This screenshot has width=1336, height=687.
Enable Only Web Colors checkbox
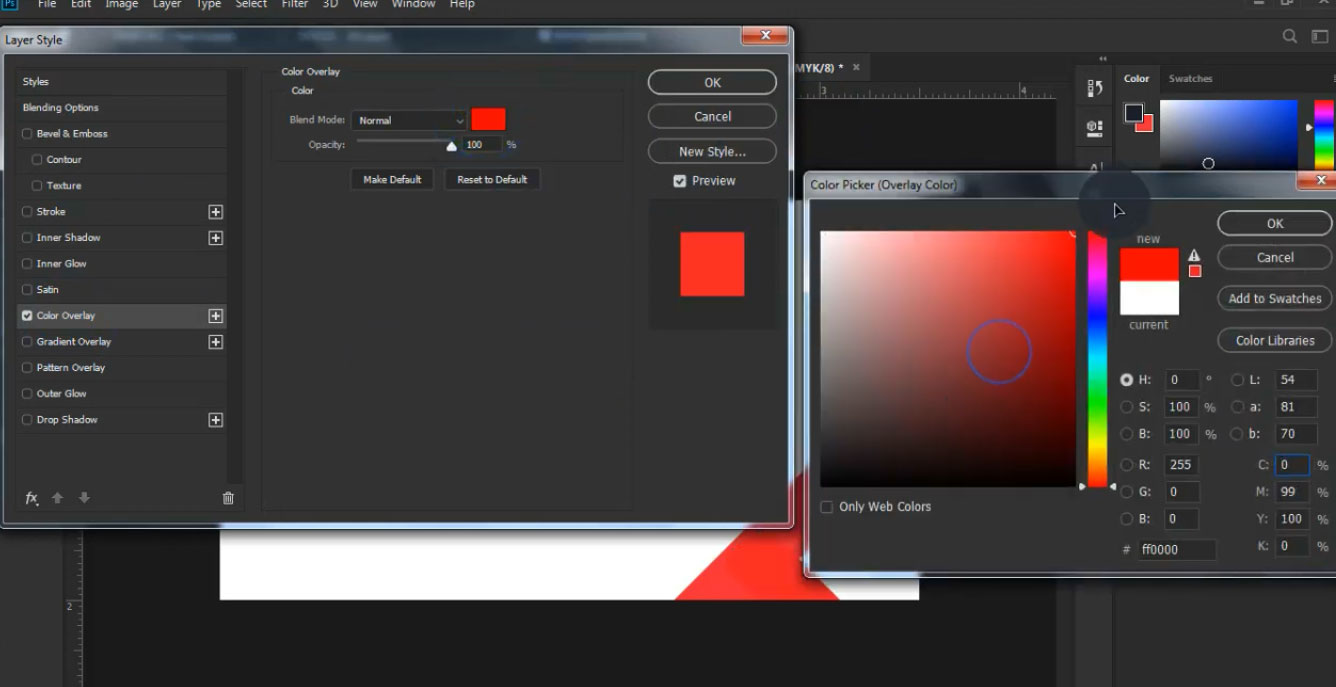pyautogui.click(x=826, y=507)
